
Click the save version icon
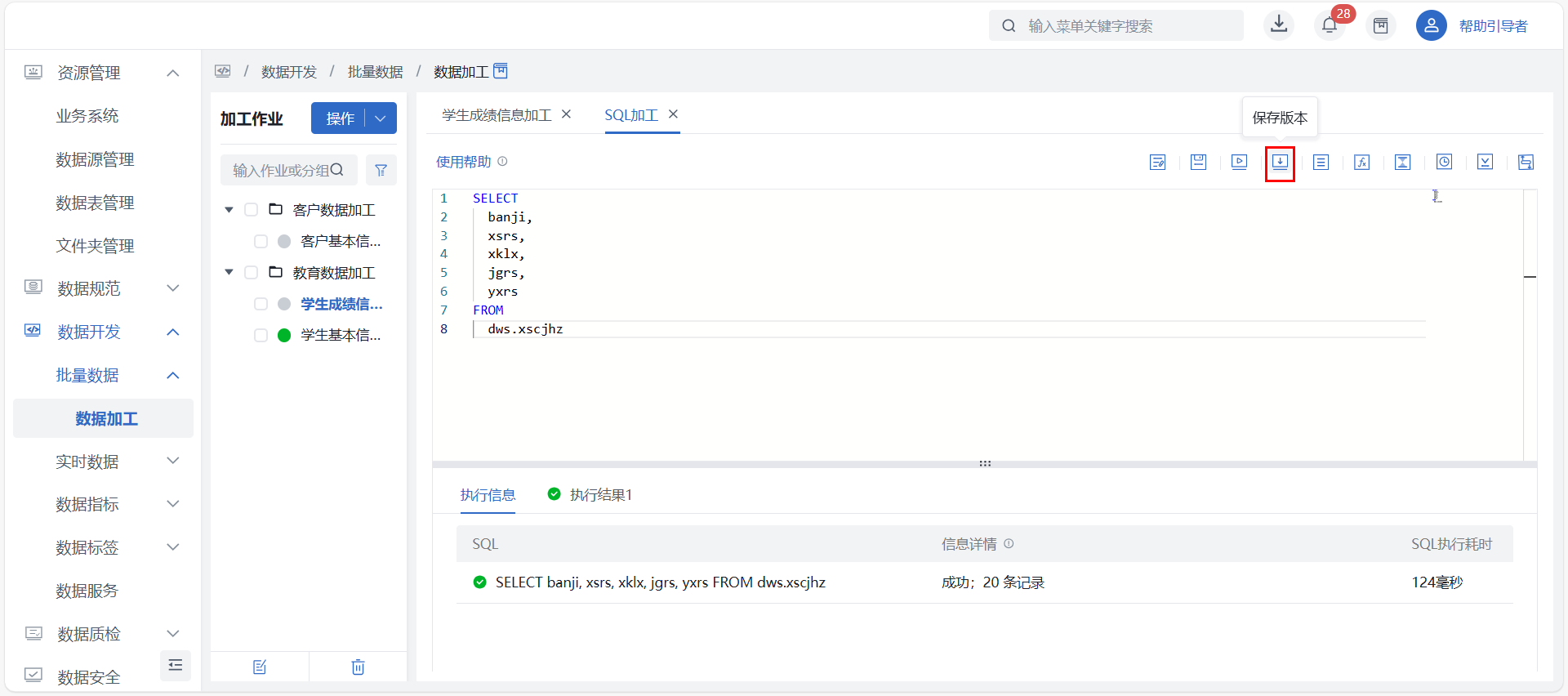coord(1280,162)
